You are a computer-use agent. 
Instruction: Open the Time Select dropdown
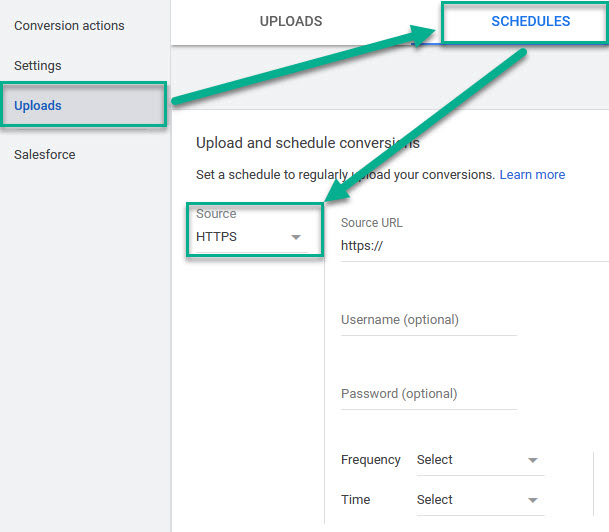(478, 500)
